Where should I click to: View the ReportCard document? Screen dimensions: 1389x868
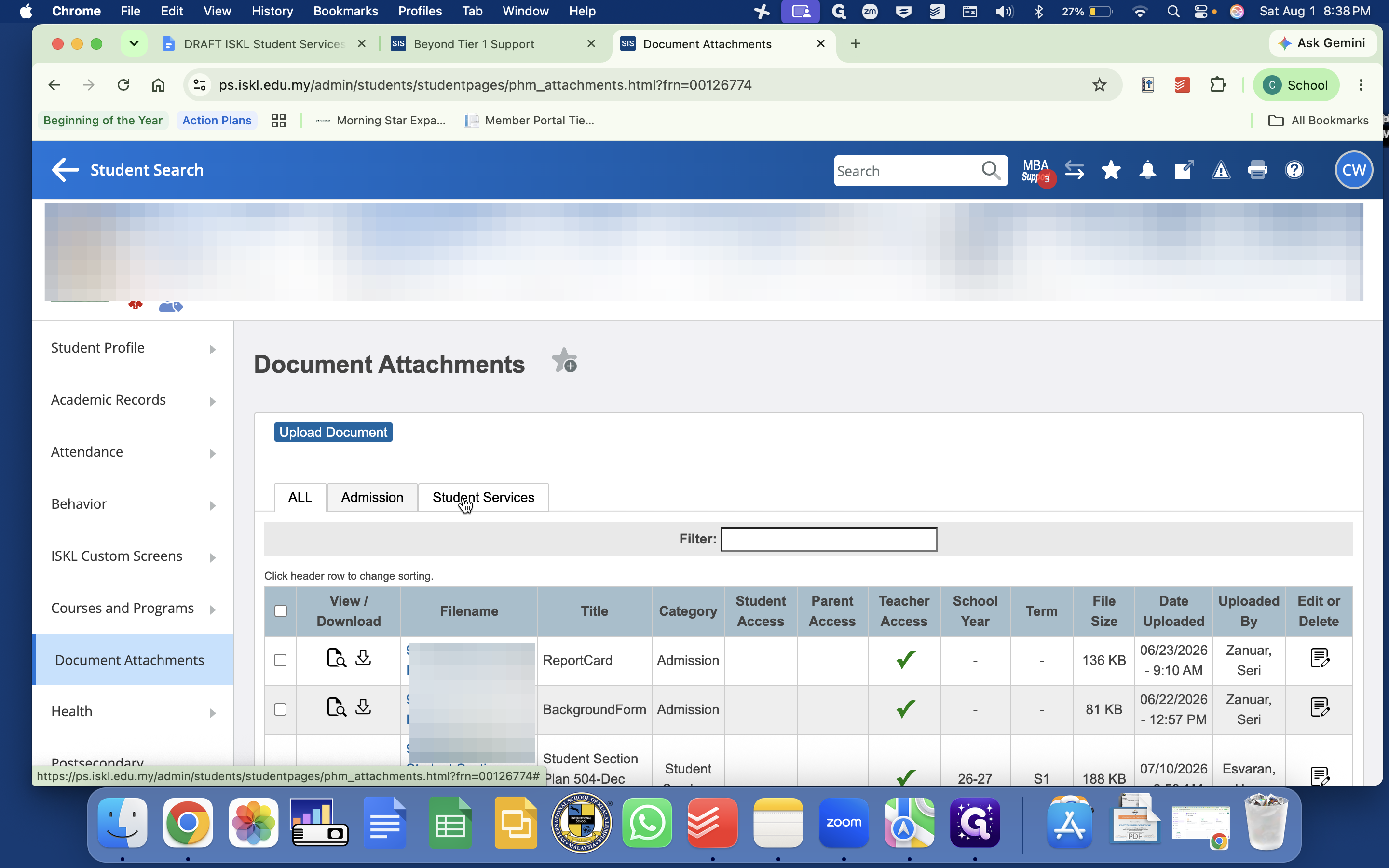click(336, 658)
